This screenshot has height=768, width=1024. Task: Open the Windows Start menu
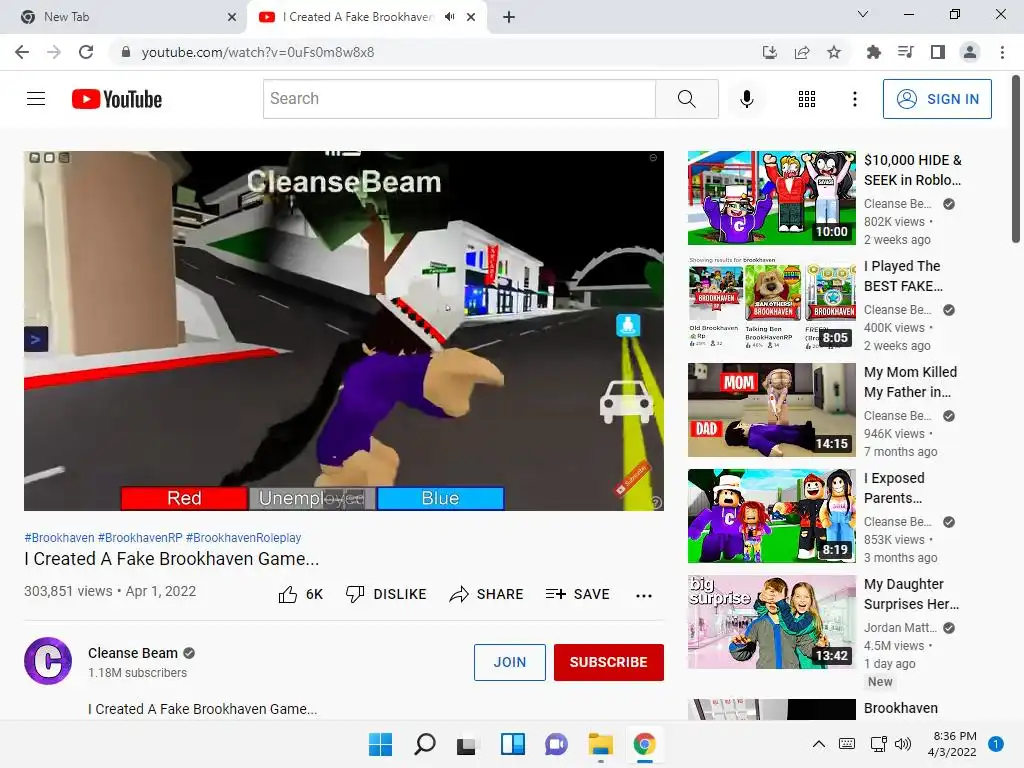coord(380,744)
